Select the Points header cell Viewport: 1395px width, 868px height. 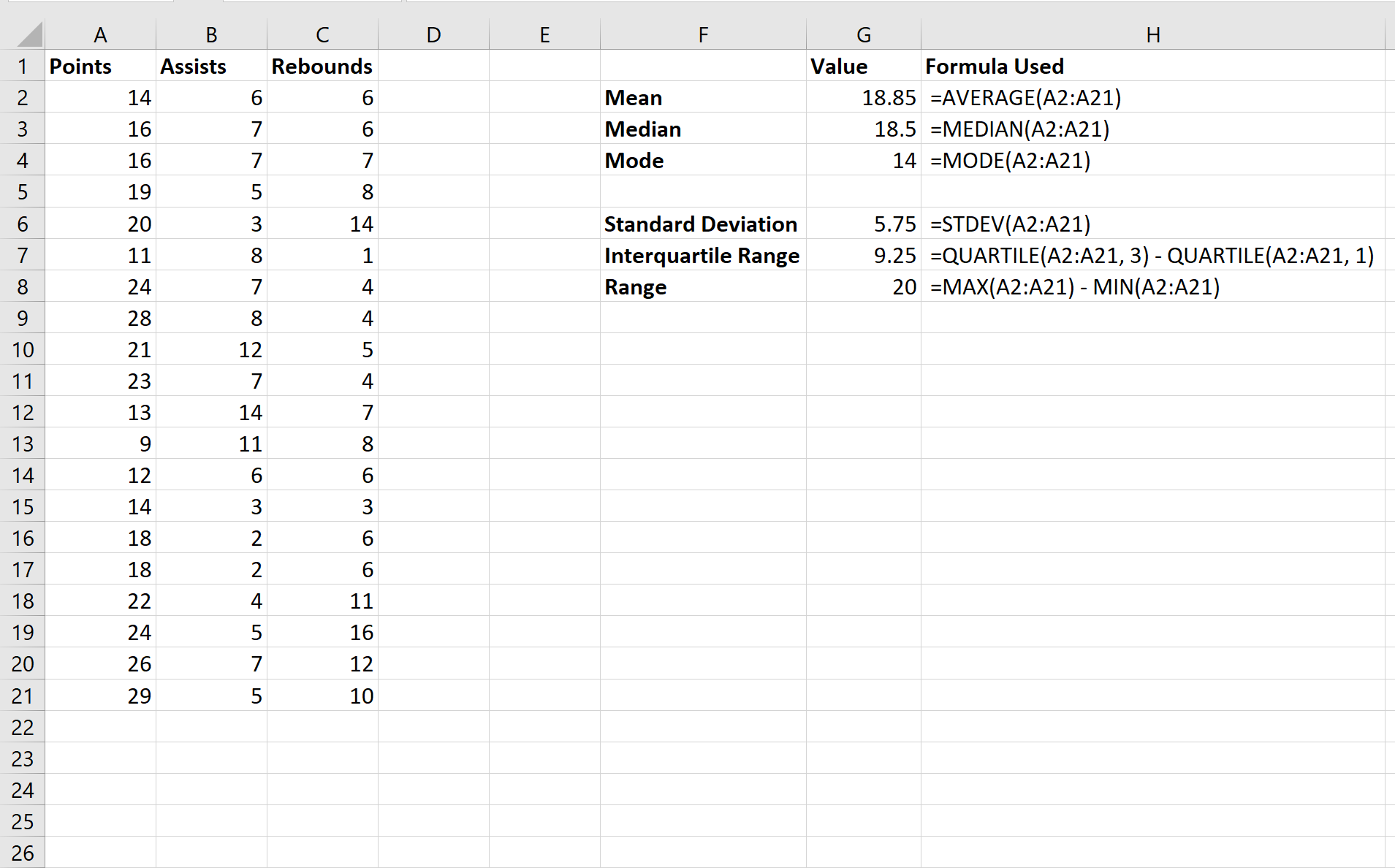tap(100, 66)
